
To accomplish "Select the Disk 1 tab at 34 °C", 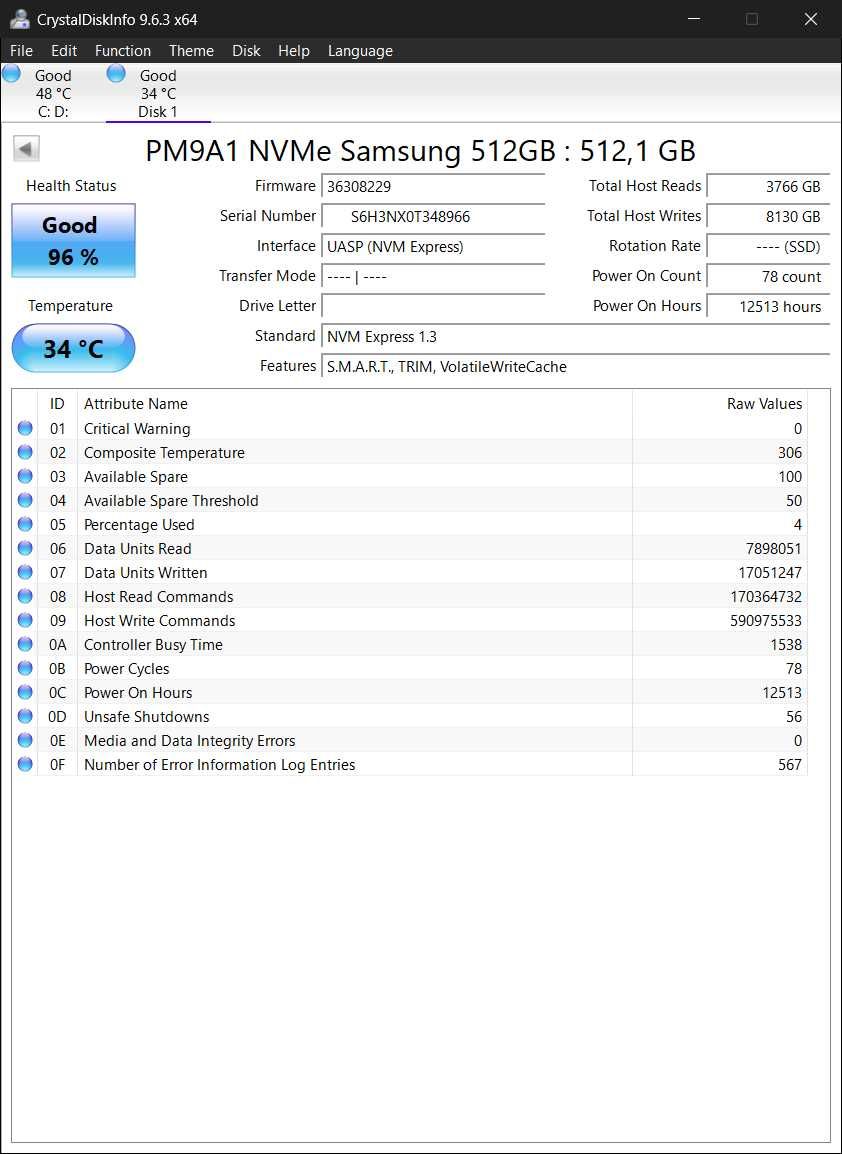I will click(158, 93).
